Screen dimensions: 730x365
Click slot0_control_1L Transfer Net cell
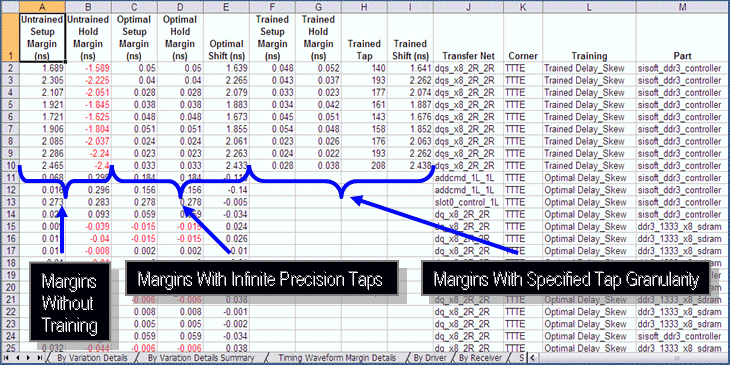[x=468, y=202]
